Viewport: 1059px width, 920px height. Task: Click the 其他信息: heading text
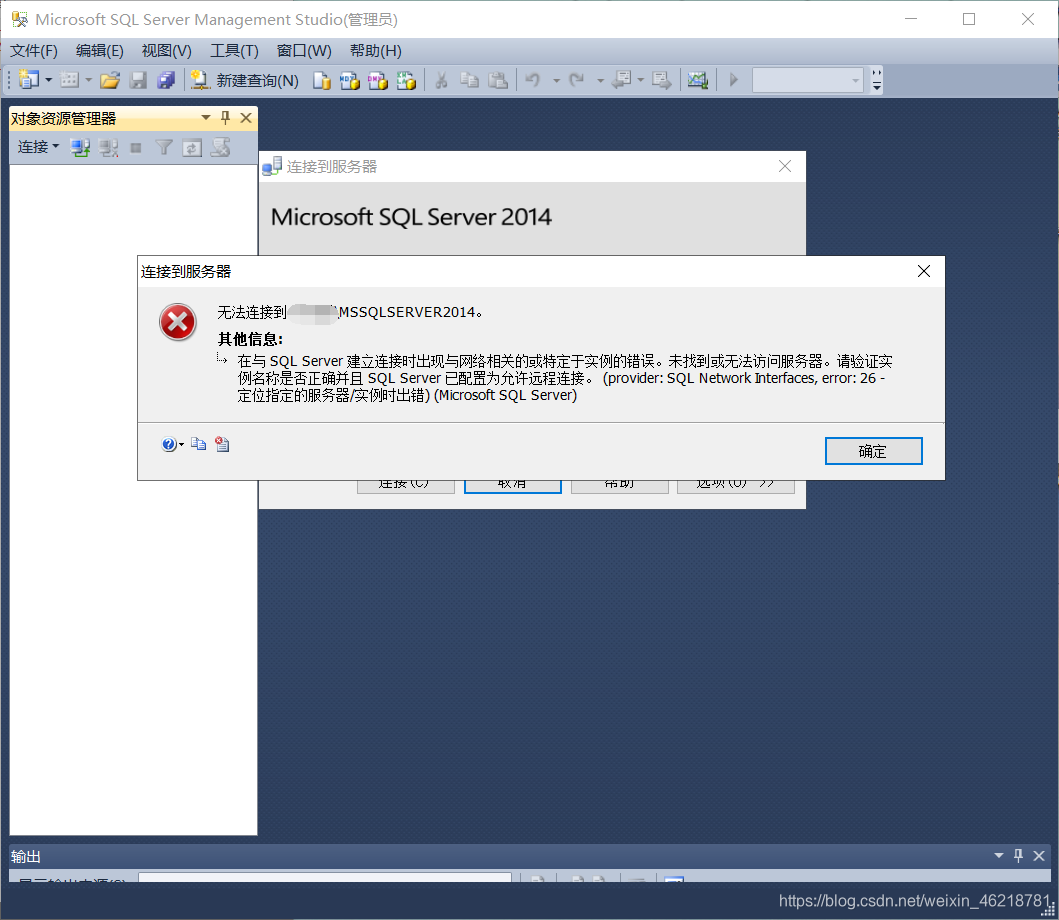tap(250, 339)
